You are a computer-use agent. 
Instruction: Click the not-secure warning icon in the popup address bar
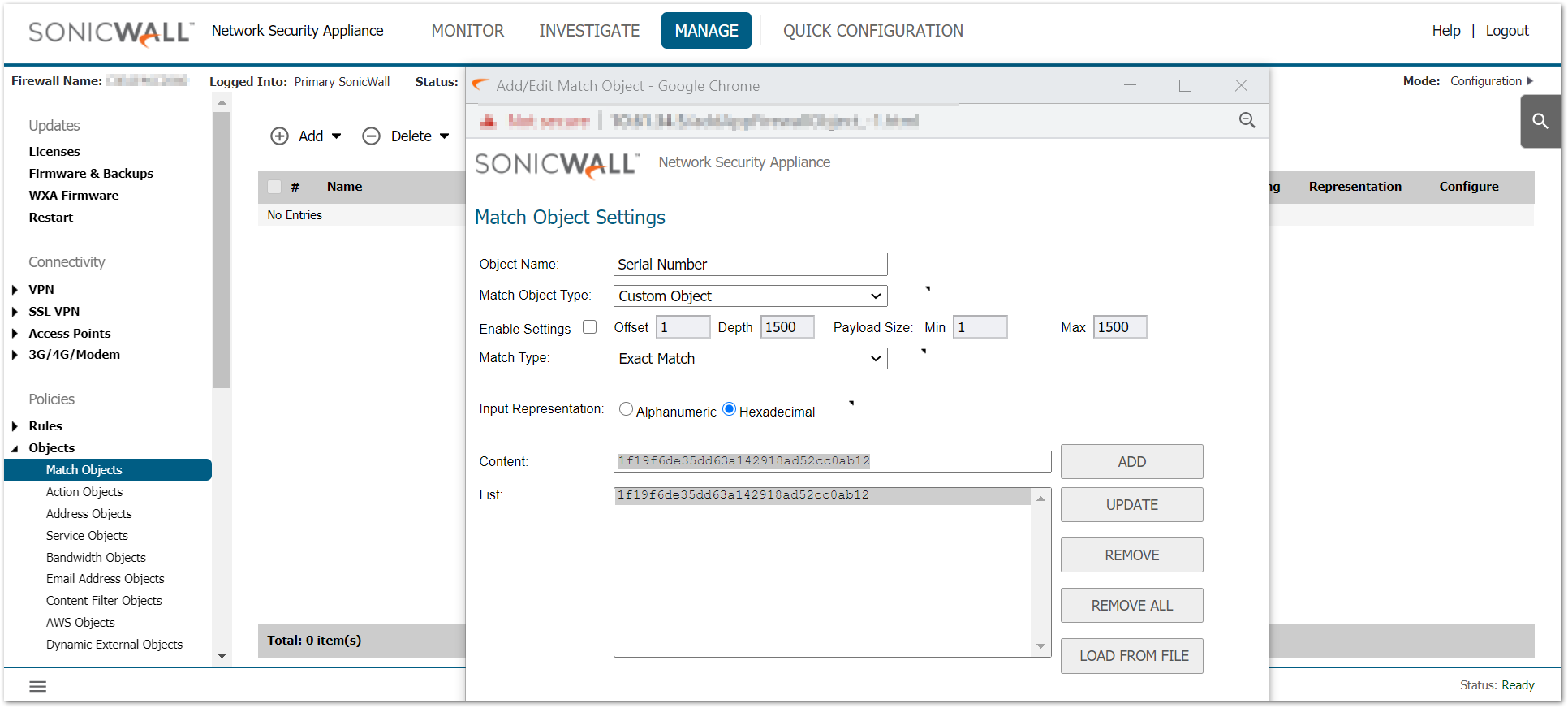(488, 121)
